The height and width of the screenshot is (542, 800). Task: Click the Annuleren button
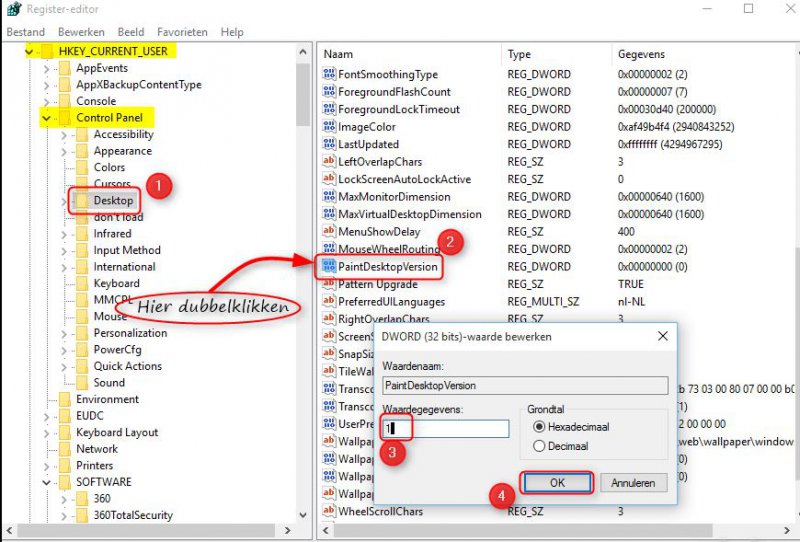[x=633, y=483]
